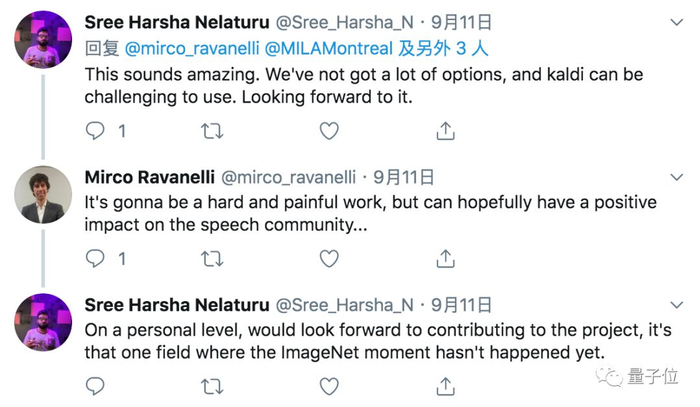
Task: Retweet the ImageNet moment tweet
Action: click(x=212, y=385)
